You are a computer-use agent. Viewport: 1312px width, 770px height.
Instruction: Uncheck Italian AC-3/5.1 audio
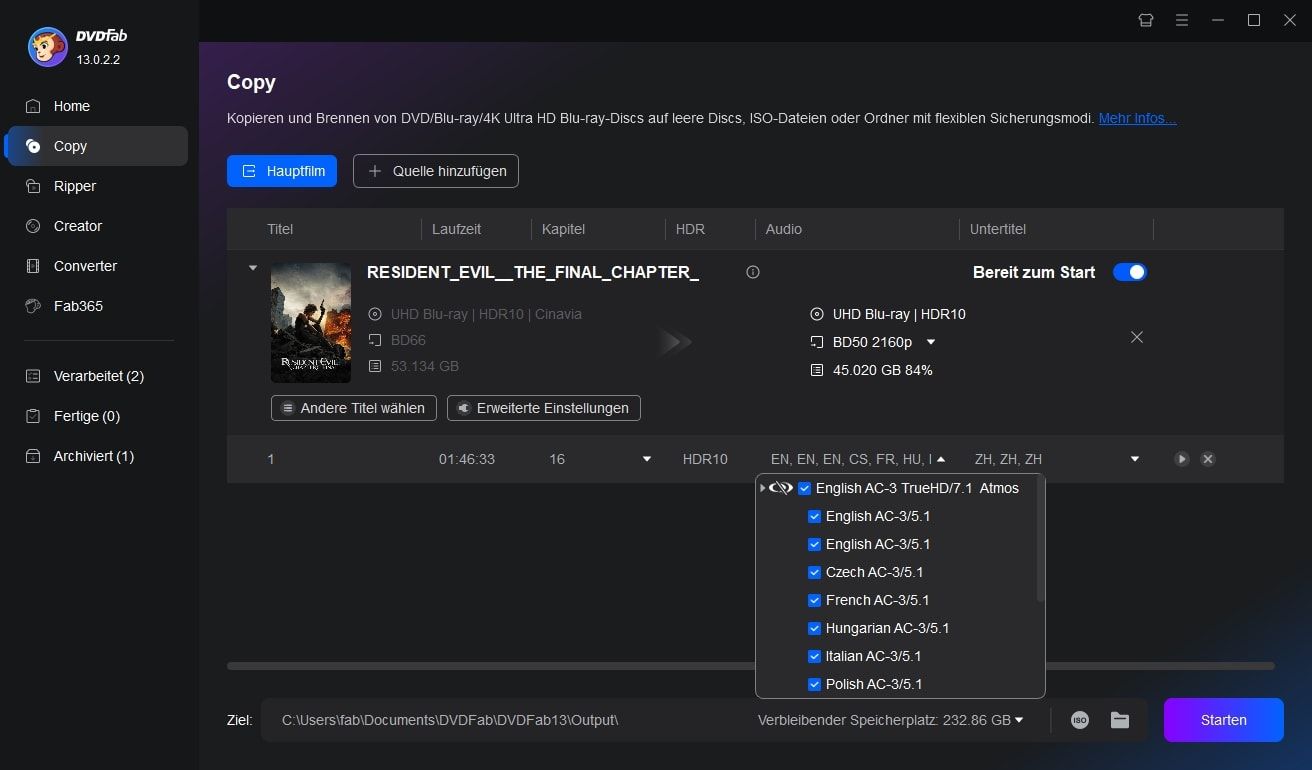pos(814,656)
